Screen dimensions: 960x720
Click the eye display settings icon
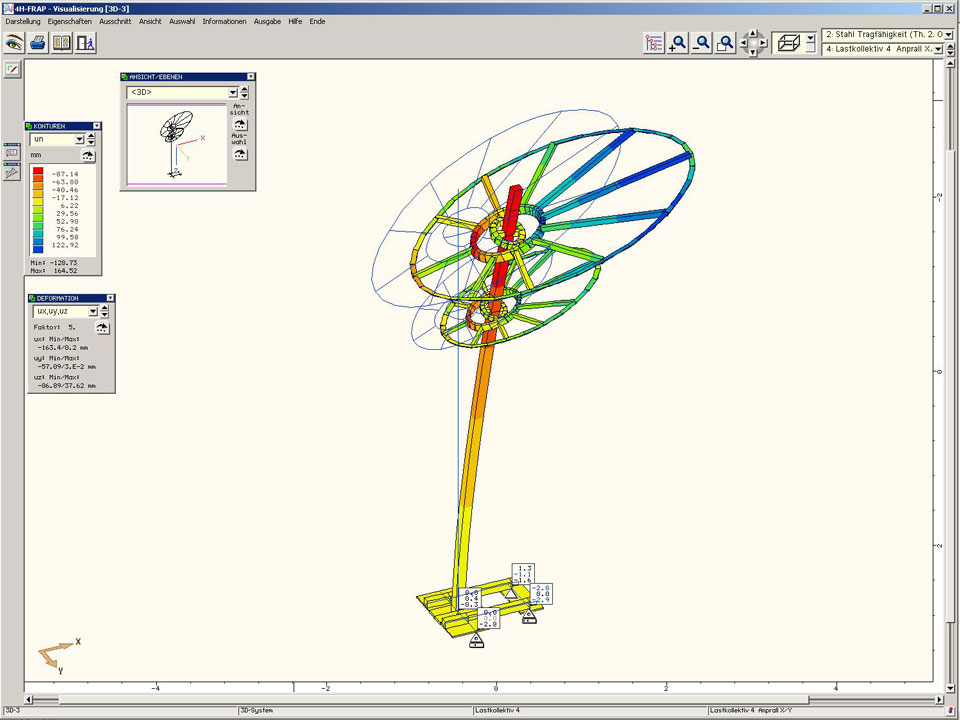click(x=14, y=43)
